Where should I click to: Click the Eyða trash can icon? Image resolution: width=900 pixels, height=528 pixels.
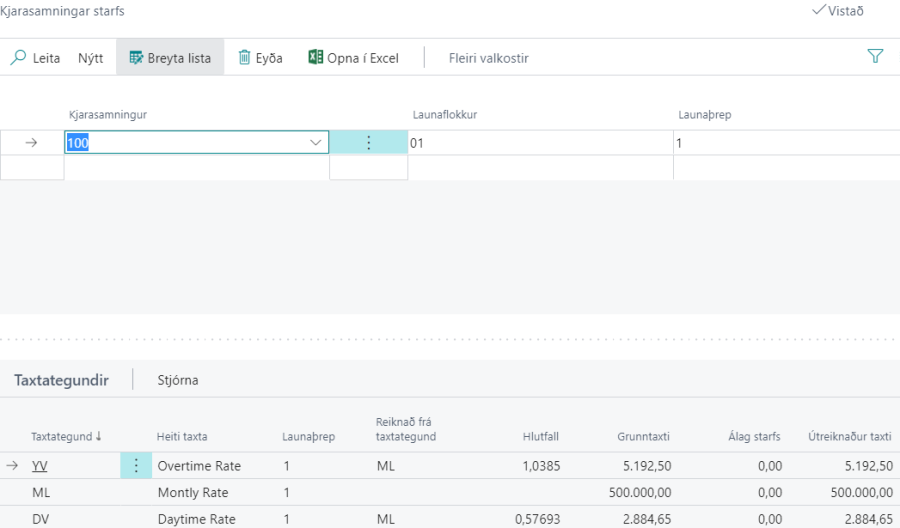244,58
